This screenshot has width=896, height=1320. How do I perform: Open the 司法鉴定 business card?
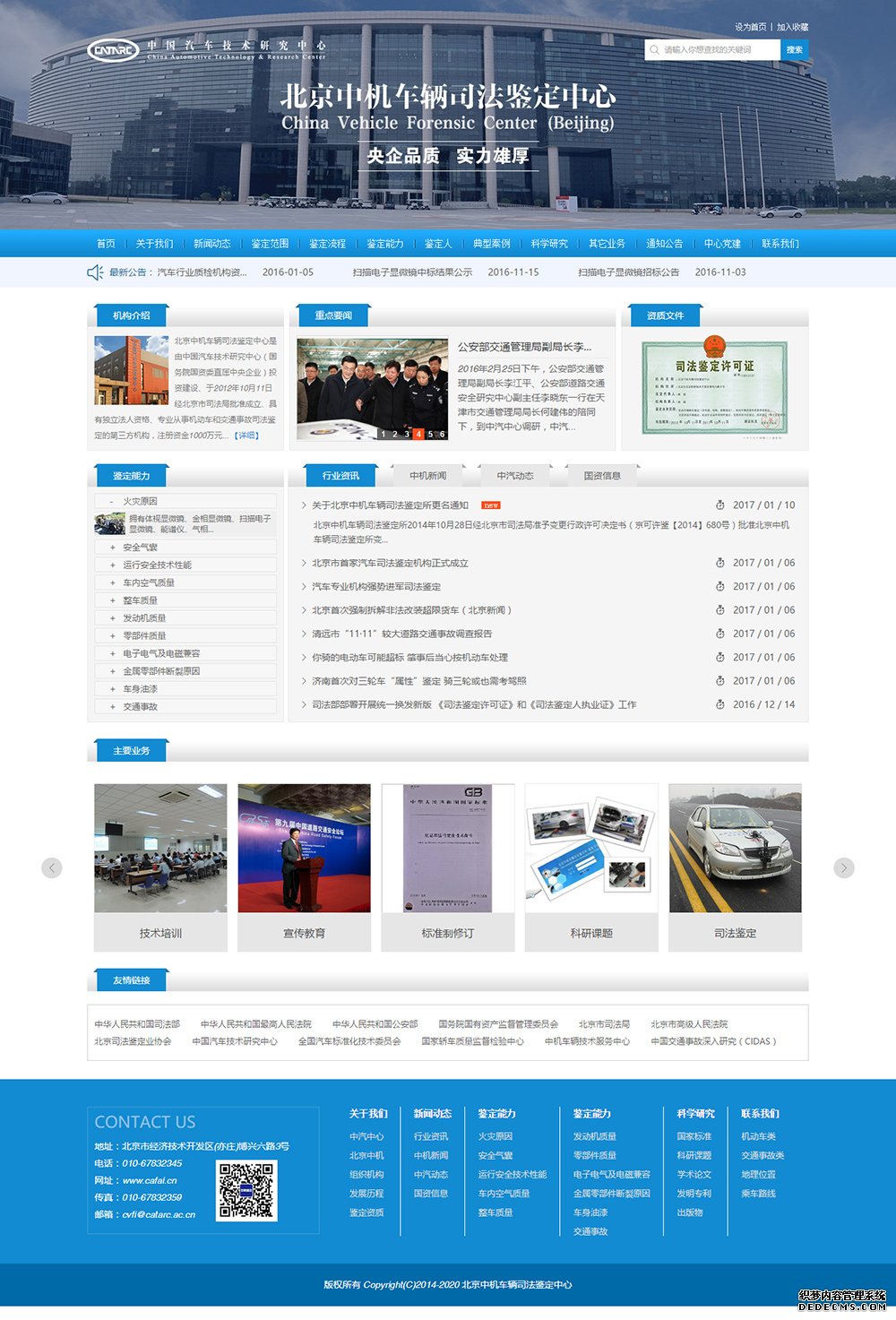736,867
